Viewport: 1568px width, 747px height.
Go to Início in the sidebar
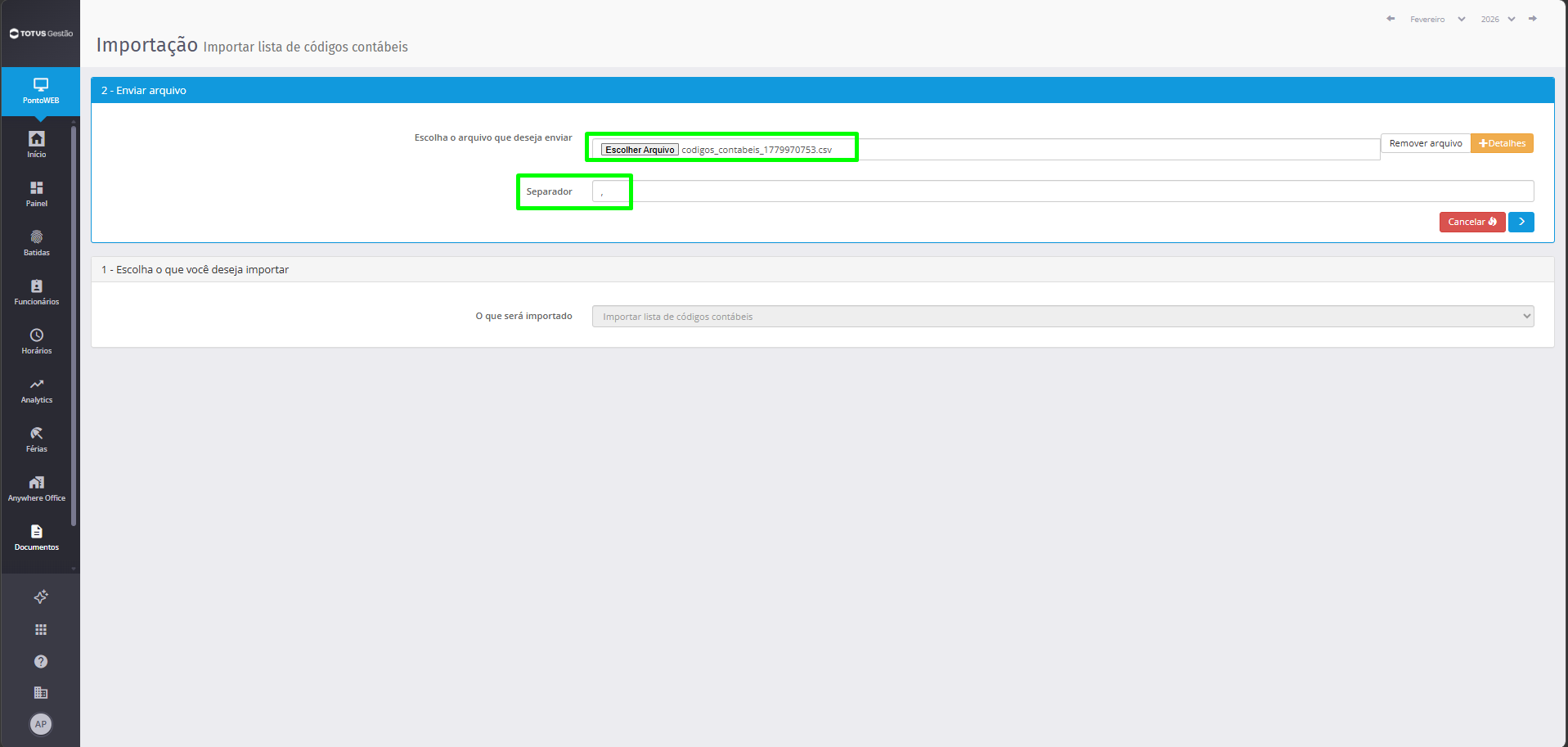tap(37, 145)
